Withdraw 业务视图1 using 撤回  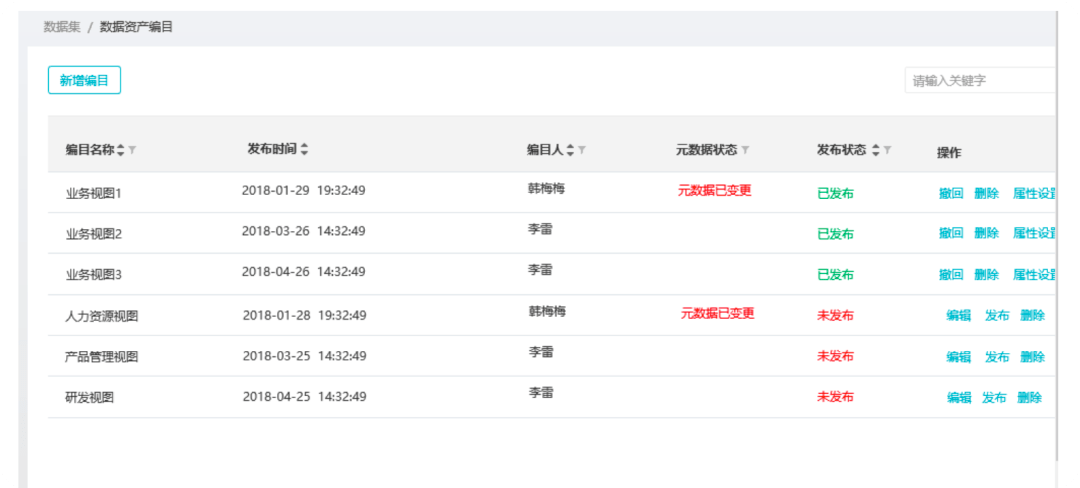(951, 193)
